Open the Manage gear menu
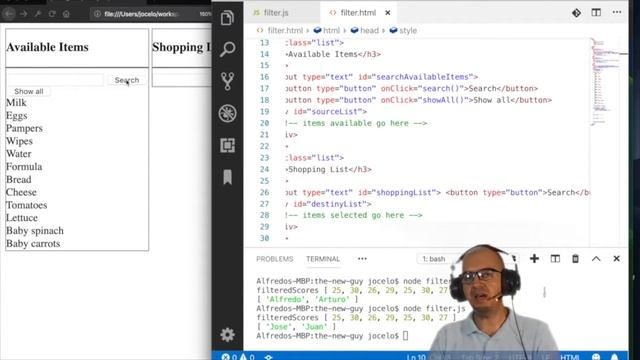The height and width of the screenshot is (360, 640). (227, 335)
